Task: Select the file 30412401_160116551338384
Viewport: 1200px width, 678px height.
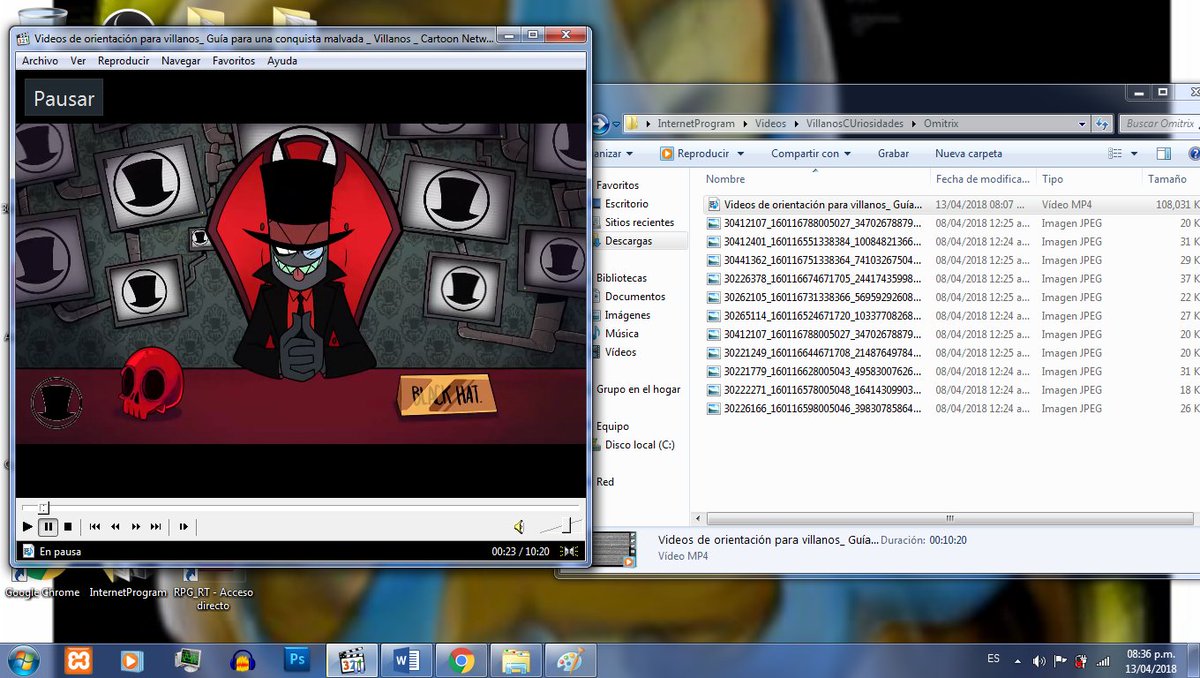Action: [950, 241]
